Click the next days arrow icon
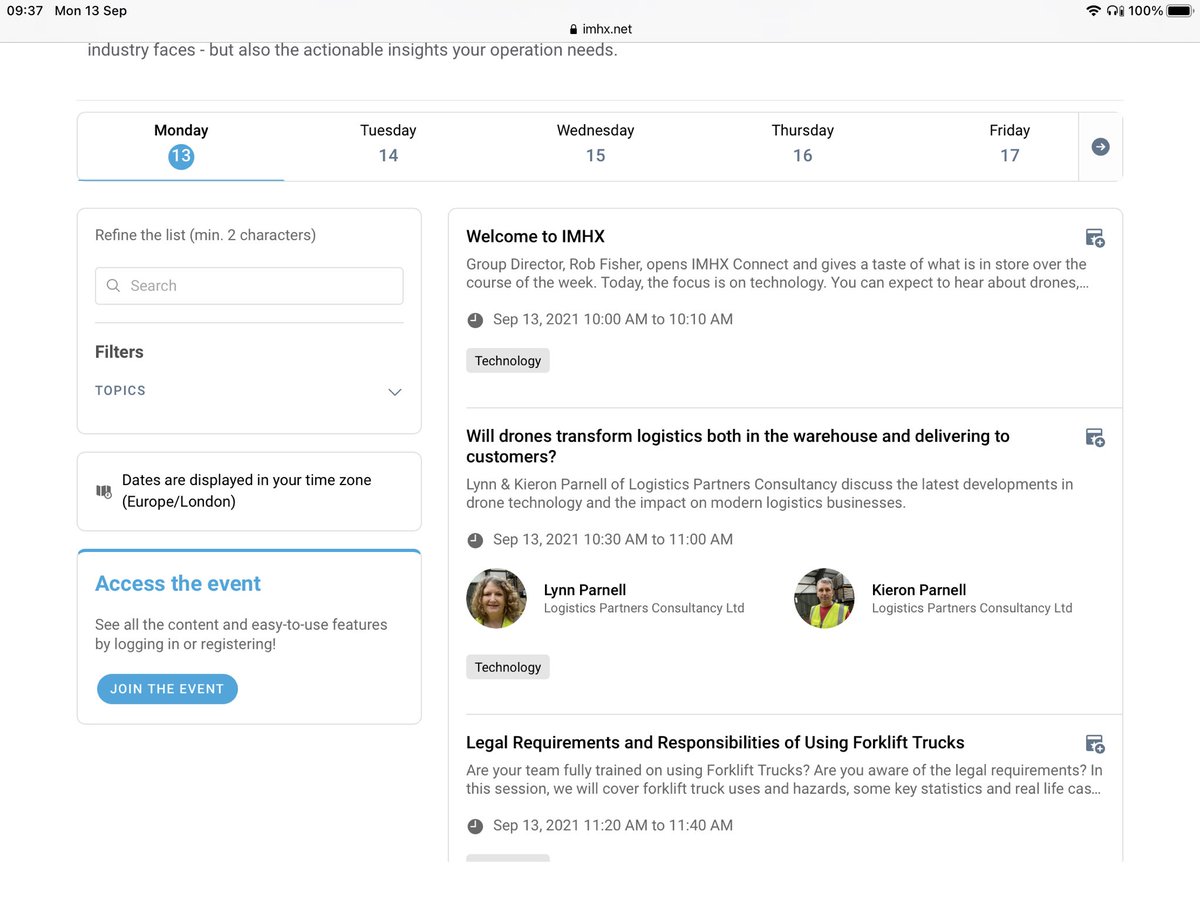Image resolution: width=1200 pixels, height=900 pixels. click(1100, 147)
